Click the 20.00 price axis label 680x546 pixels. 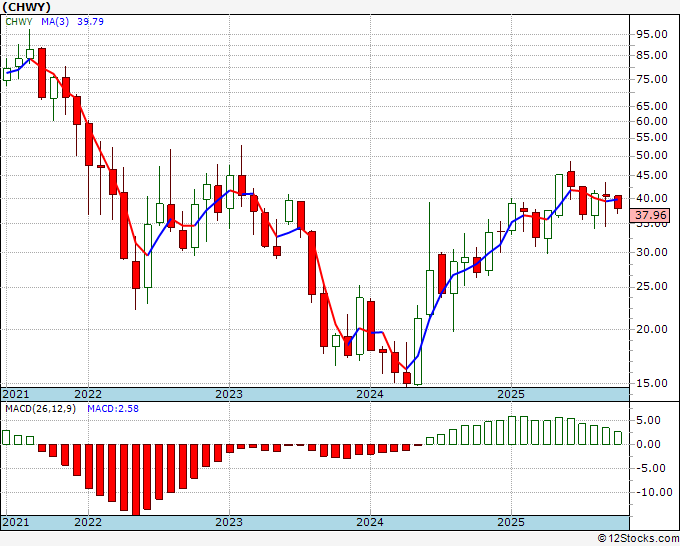pyautogui.click(x=651, y=329)
